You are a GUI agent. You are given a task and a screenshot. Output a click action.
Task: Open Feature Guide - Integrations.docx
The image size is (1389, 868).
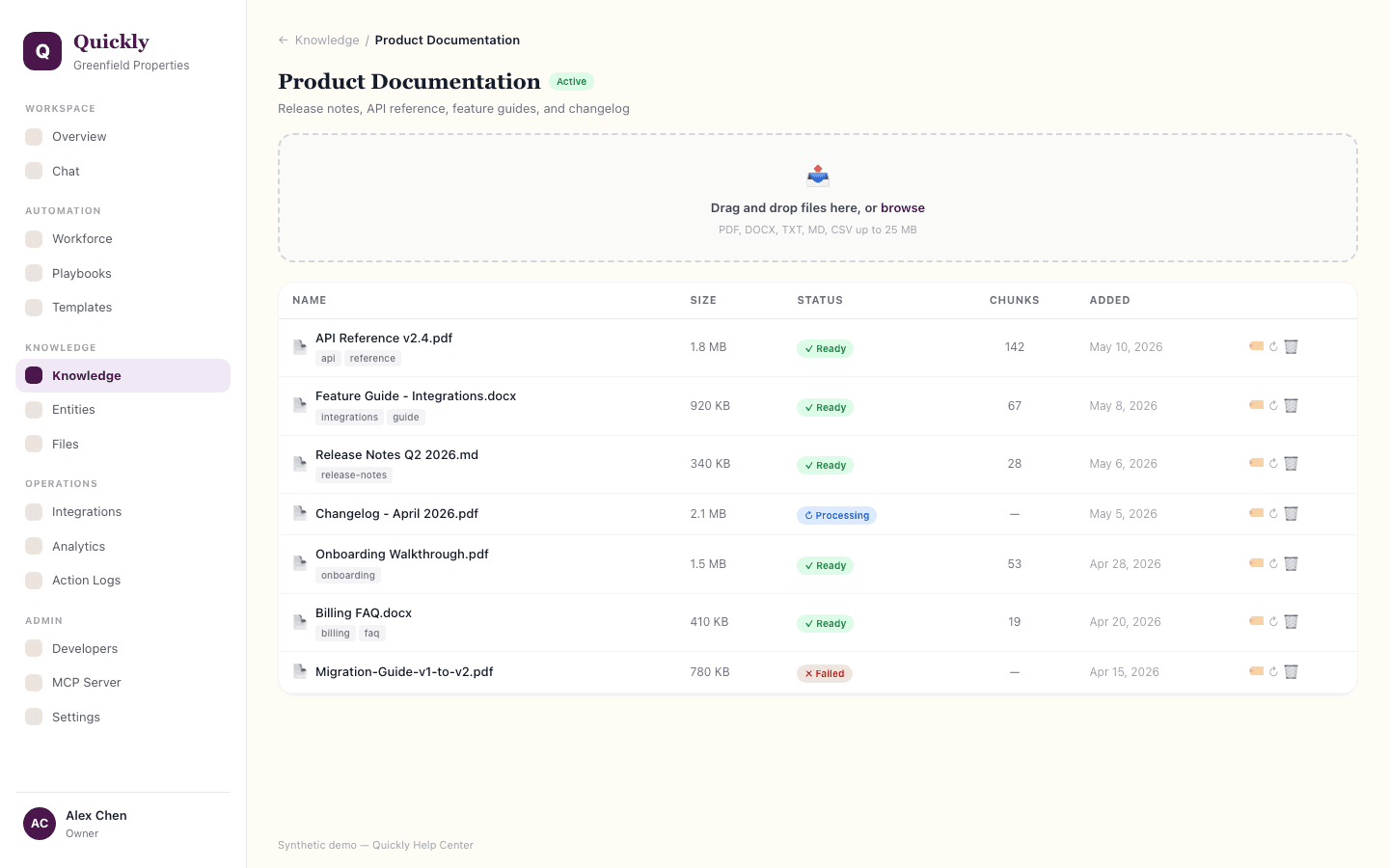416,396
